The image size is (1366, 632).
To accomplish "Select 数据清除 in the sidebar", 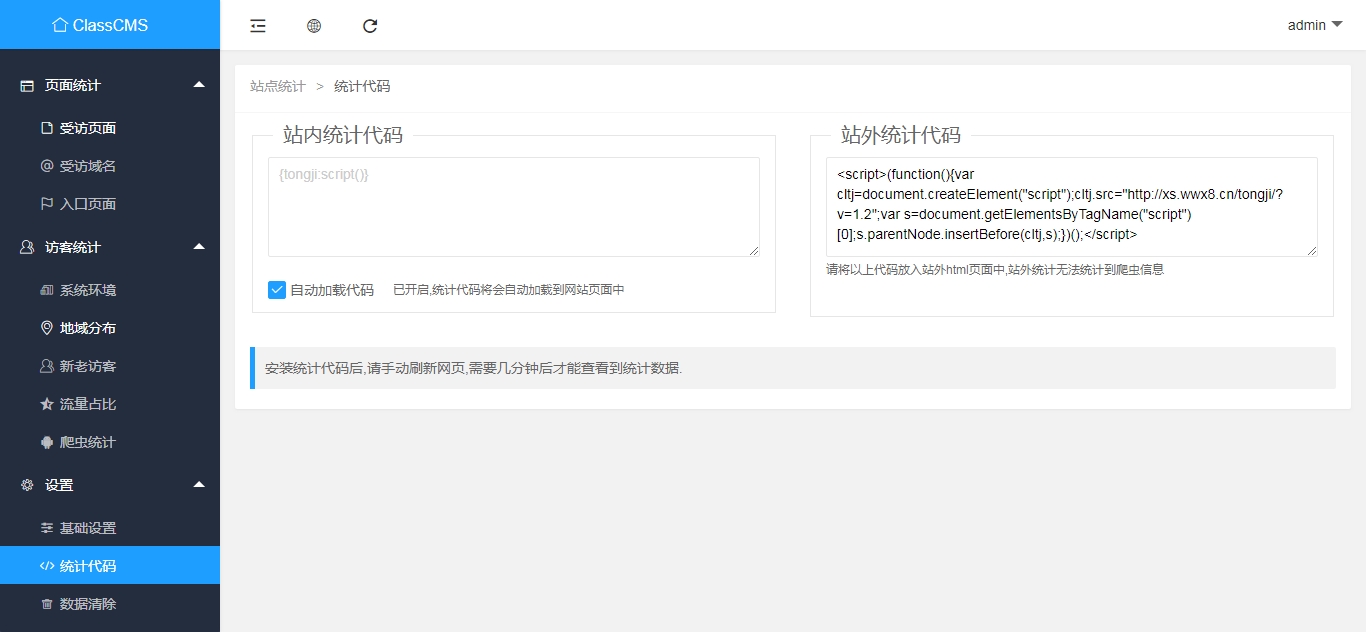I will click(x=87, y=604).
